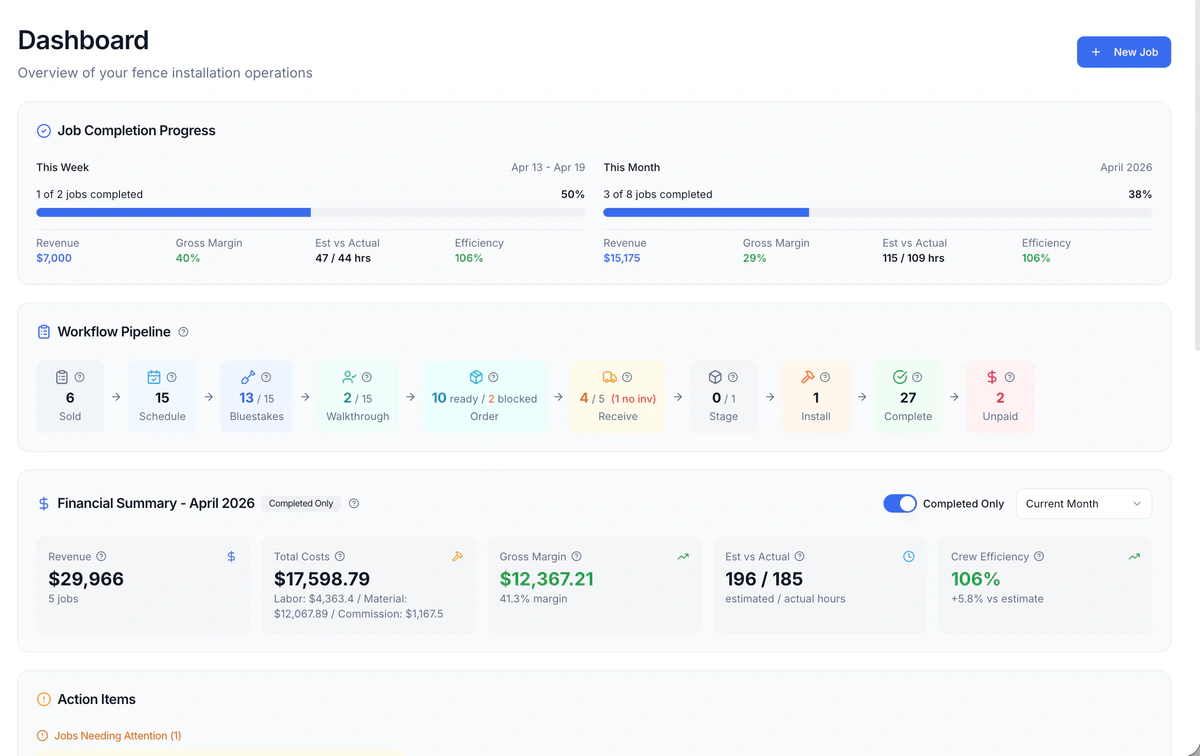Open help icon next to Workflow Pipeline
The height and width of the screenshot is (756, 1200).
pyautogui.click(x=183, y=332)
